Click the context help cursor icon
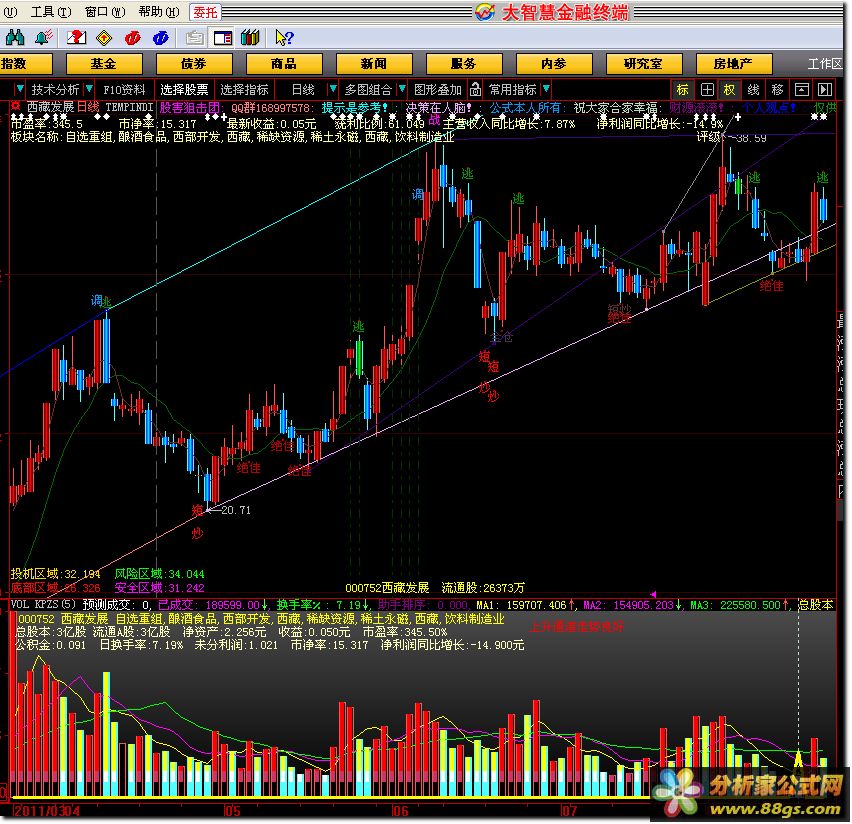This screenshot has height=824, width=852. coord(284,38)
